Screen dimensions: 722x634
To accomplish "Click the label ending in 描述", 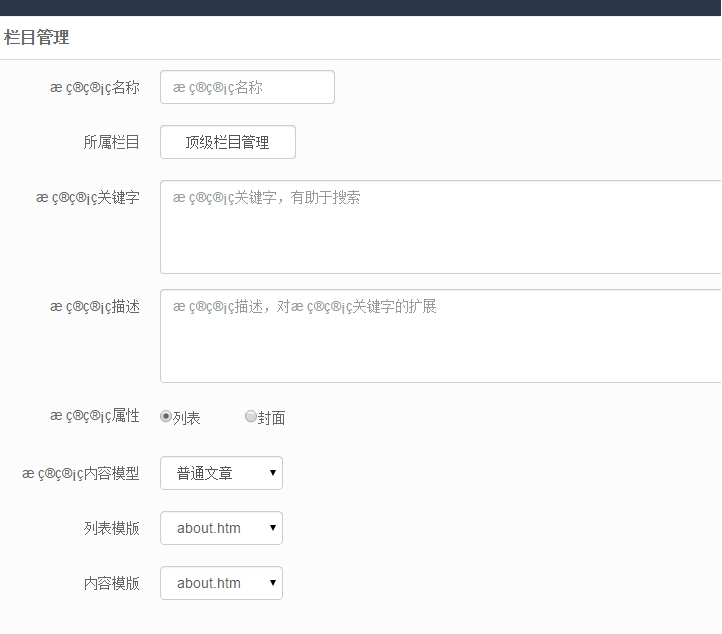I will click(95, 306).
